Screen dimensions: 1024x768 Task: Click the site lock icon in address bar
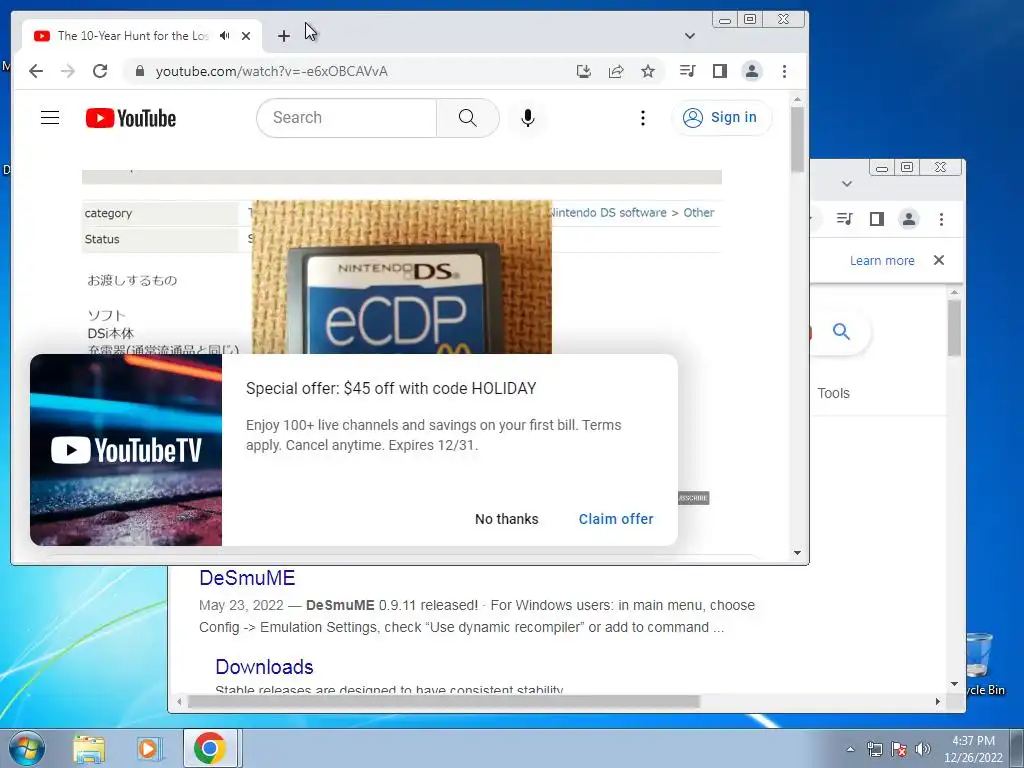[139, 71]
